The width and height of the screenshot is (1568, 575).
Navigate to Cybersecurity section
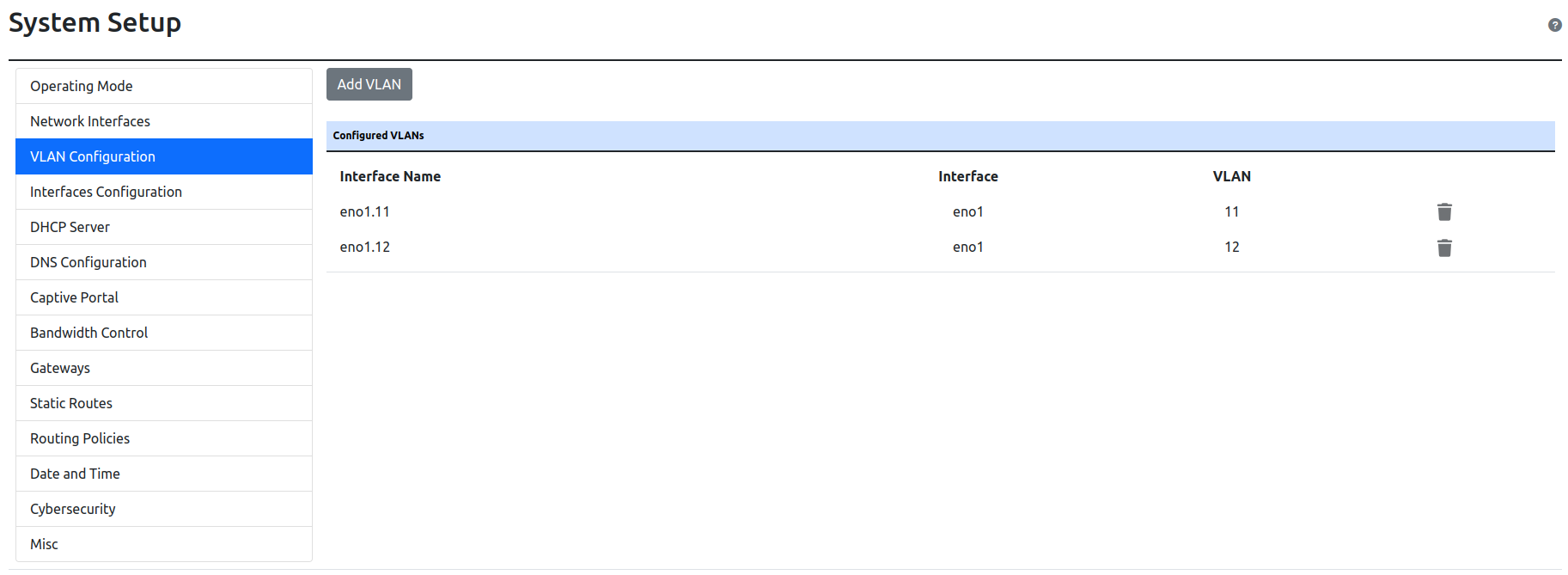tap(72, 509)
